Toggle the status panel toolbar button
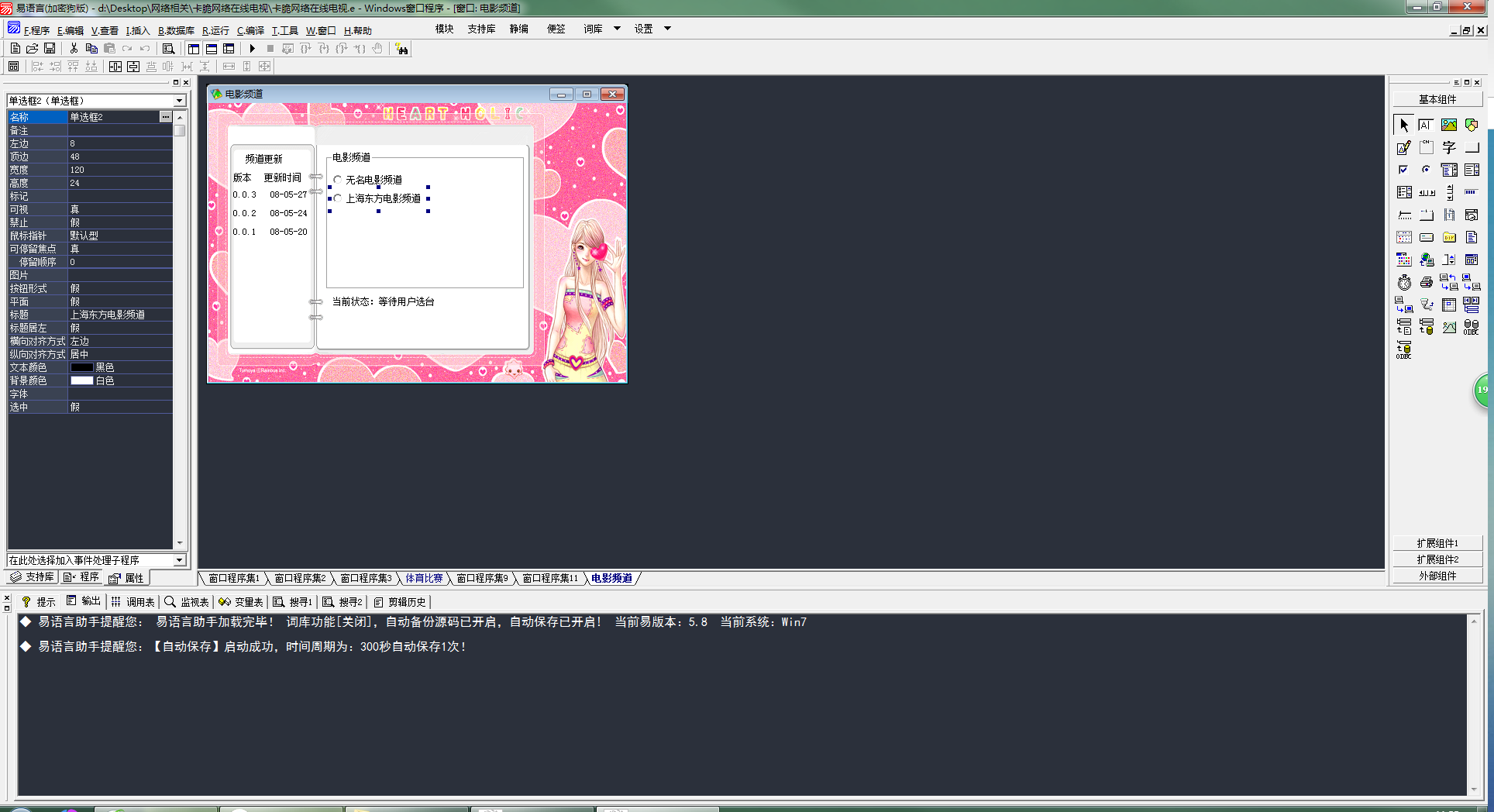Viewport: 1494px width, 812px height. pos(211,48)
